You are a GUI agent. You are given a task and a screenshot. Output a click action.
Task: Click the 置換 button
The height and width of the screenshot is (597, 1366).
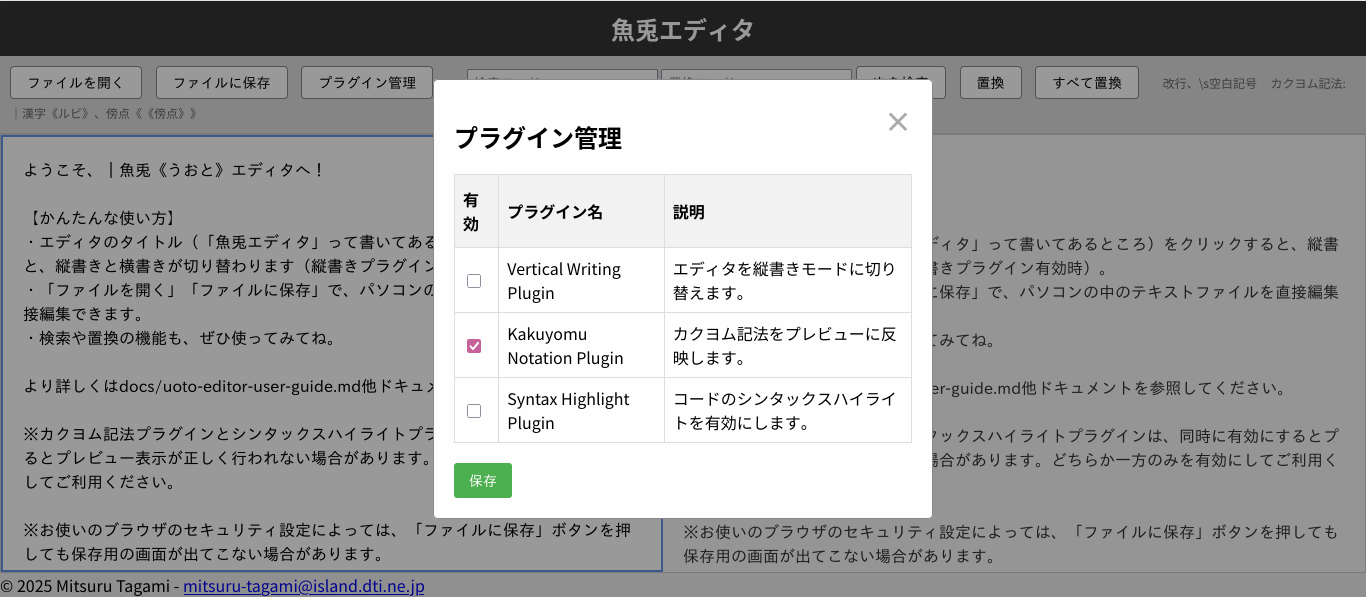(990, 83)
